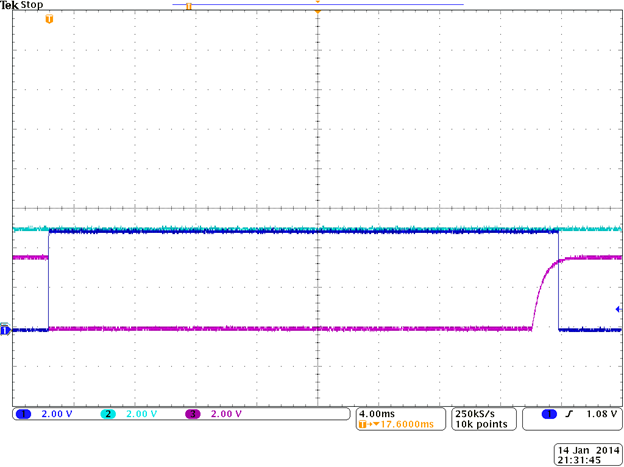Click the 21:31:45 time stamp
Image resolution: width=624 pixels, height=467 pixels.
[579, 460]
